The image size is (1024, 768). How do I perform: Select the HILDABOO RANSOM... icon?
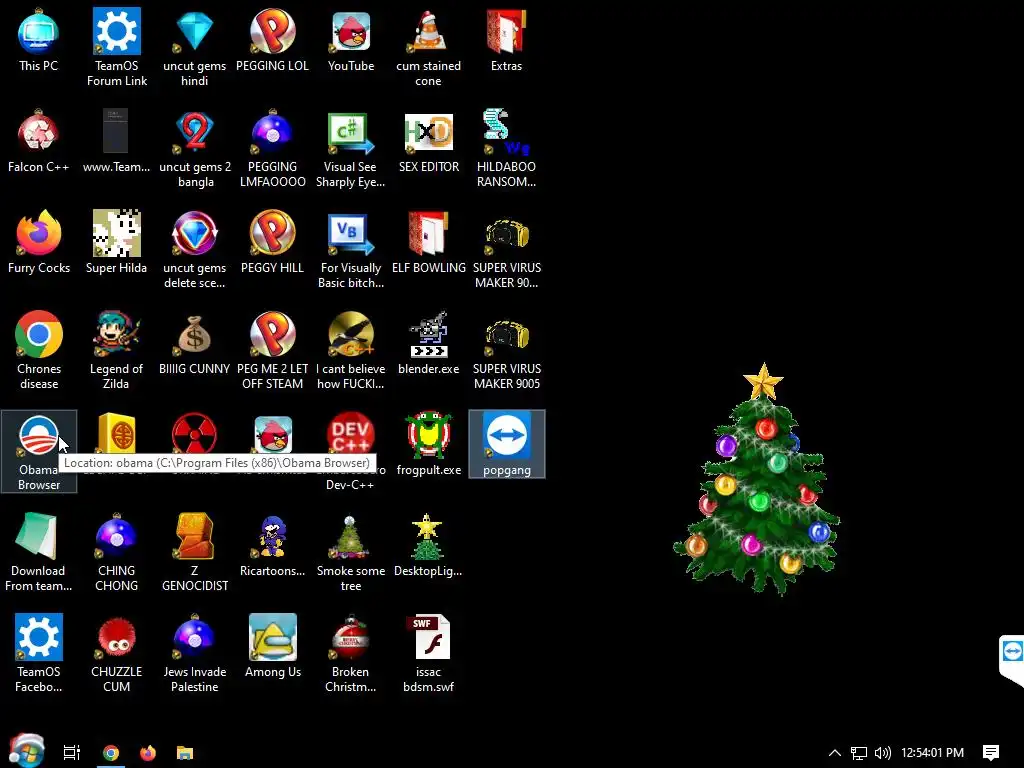click(506, 148)
